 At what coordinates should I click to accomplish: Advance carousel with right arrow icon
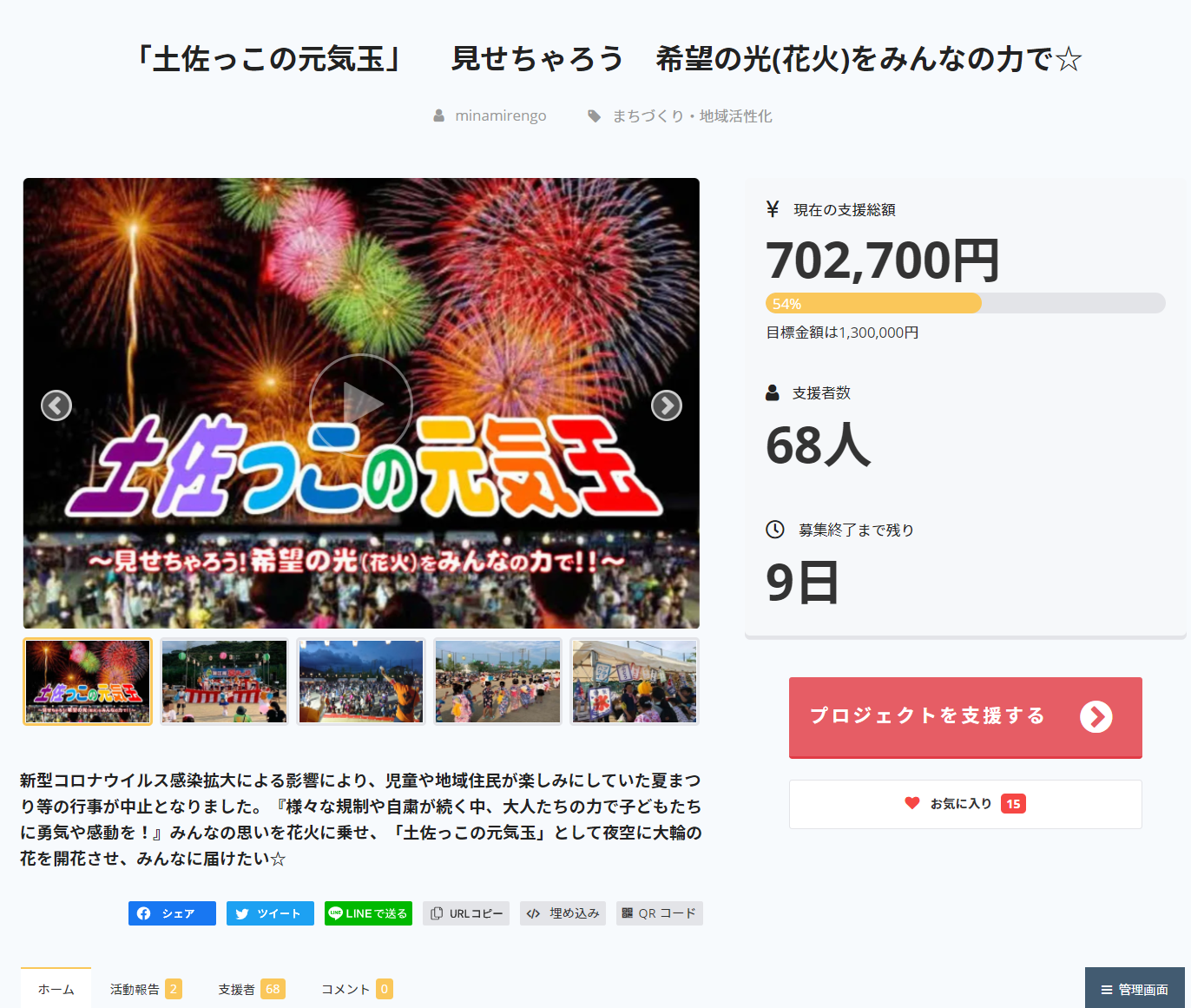[x=667, y=405]
